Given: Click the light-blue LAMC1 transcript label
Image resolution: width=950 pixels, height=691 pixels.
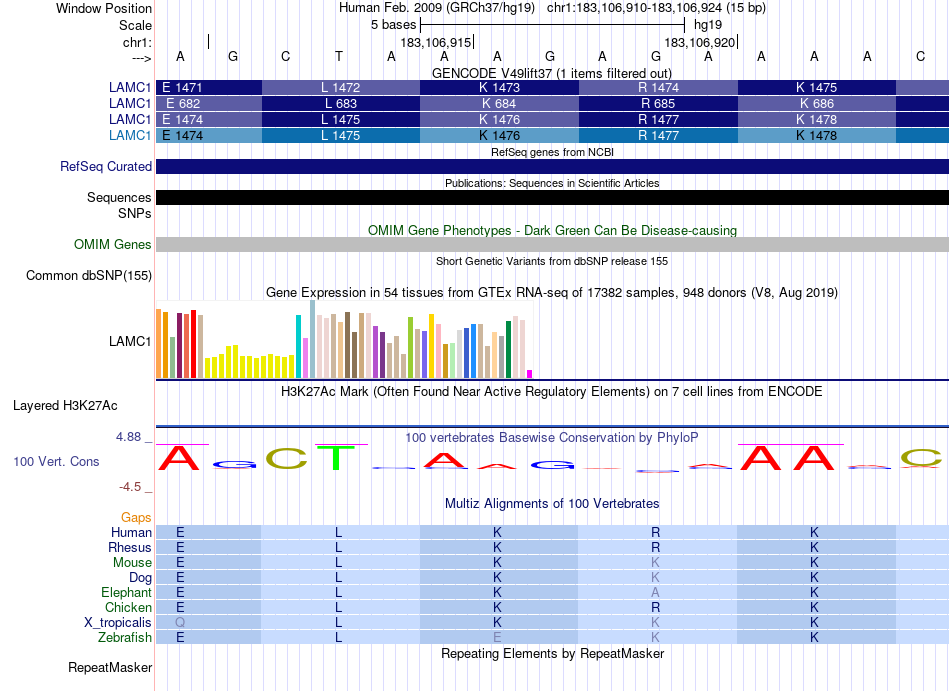Looking at the screenshot, I should coord(130,136).
